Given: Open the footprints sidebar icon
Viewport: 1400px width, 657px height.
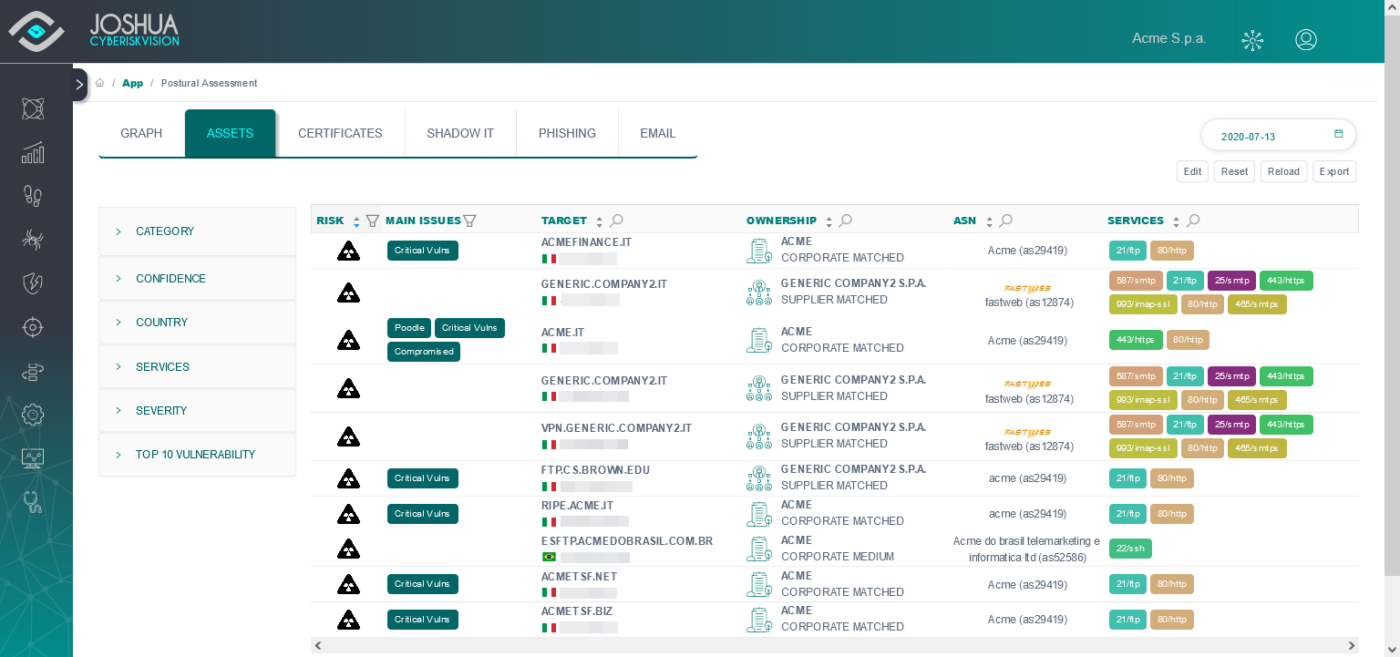Looking at the screenshot, I should click(33, 195).
